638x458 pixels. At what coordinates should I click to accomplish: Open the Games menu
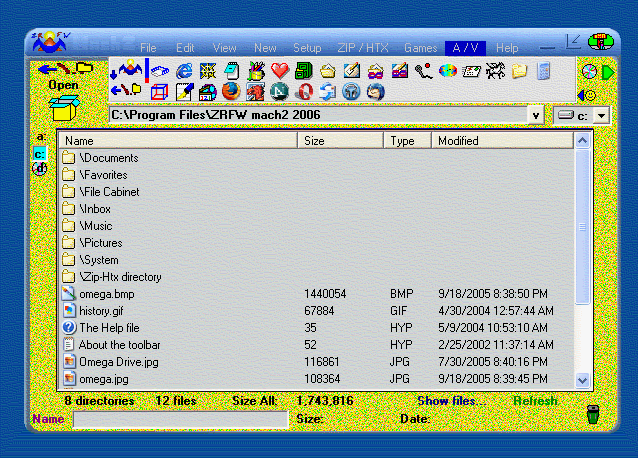pos(420,48)
